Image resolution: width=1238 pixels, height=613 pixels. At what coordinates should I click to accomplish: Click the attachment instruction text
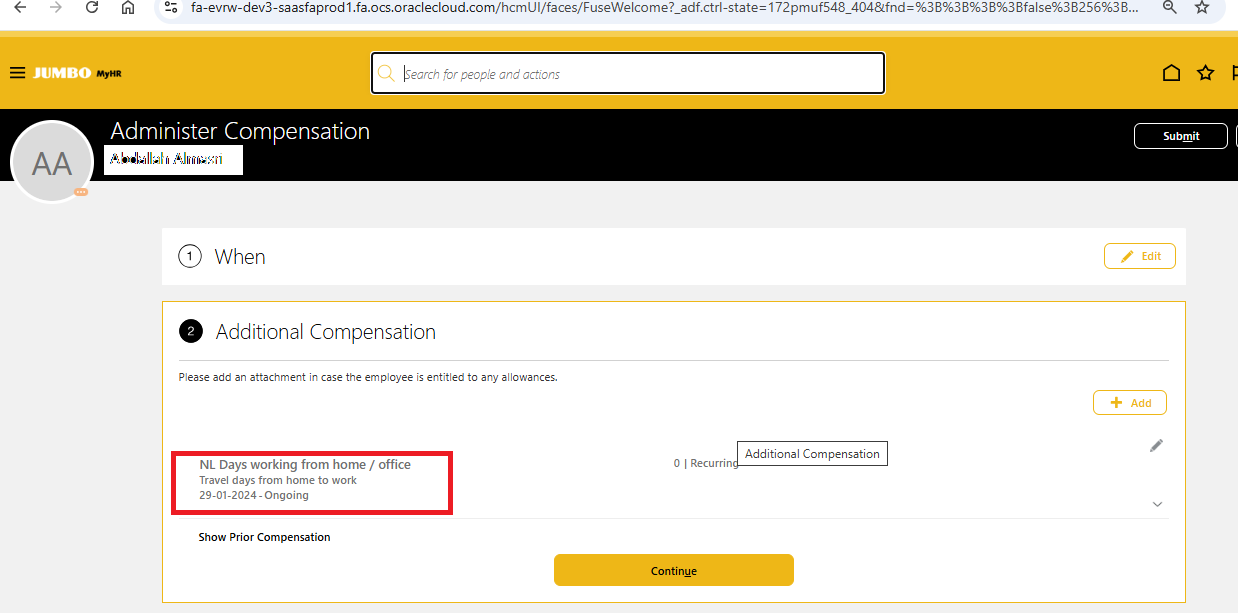(368, 377)
